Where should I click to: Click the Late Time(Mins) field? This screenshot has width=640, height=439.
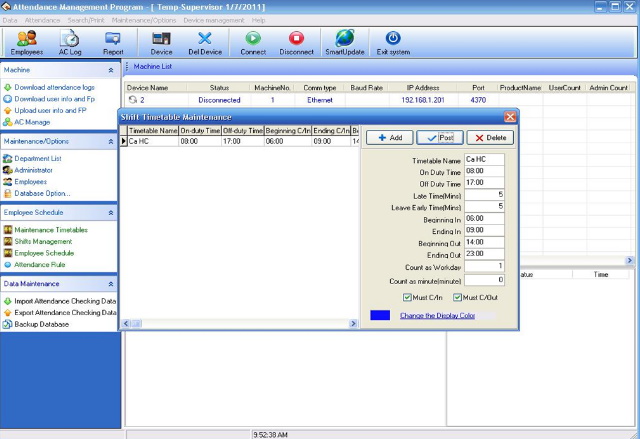tap(484, 195)
